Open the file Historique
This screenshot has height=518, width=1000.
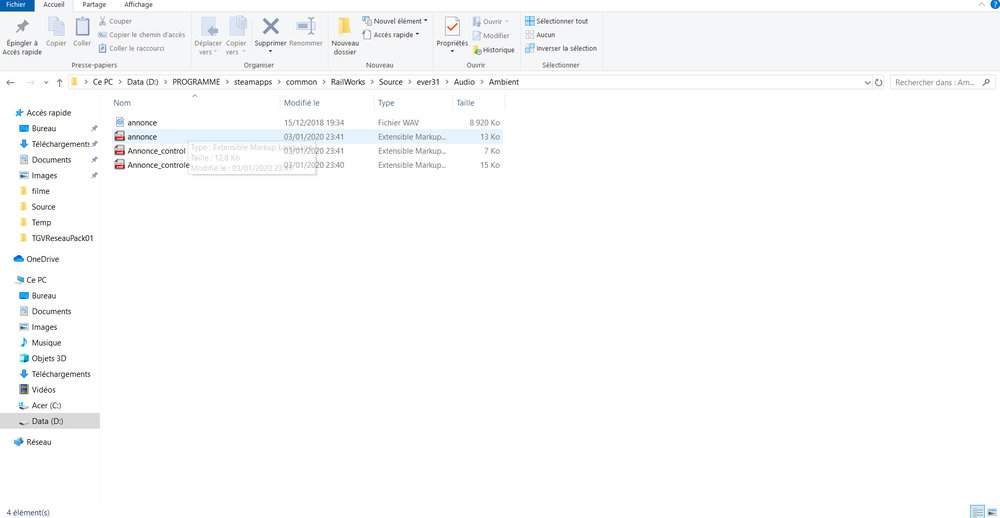point(494,50)
